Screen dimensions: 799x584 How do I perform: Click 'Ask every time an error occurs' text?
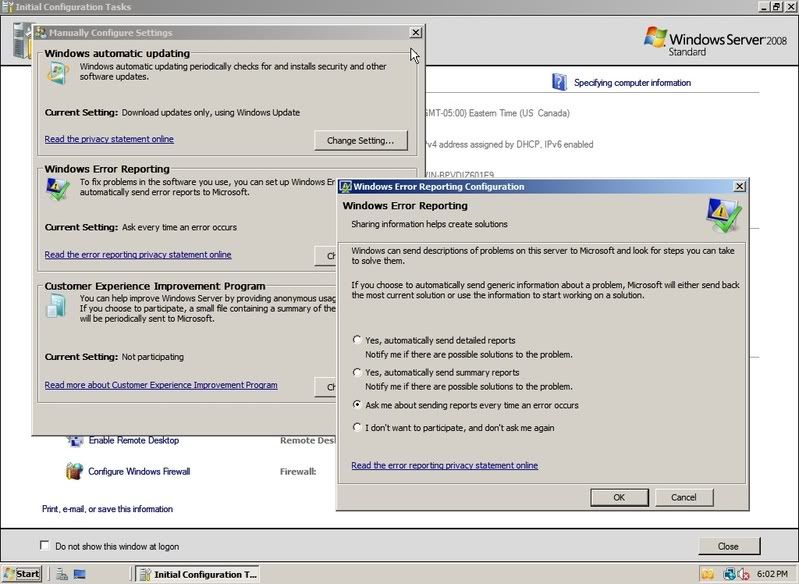(179, 227)
